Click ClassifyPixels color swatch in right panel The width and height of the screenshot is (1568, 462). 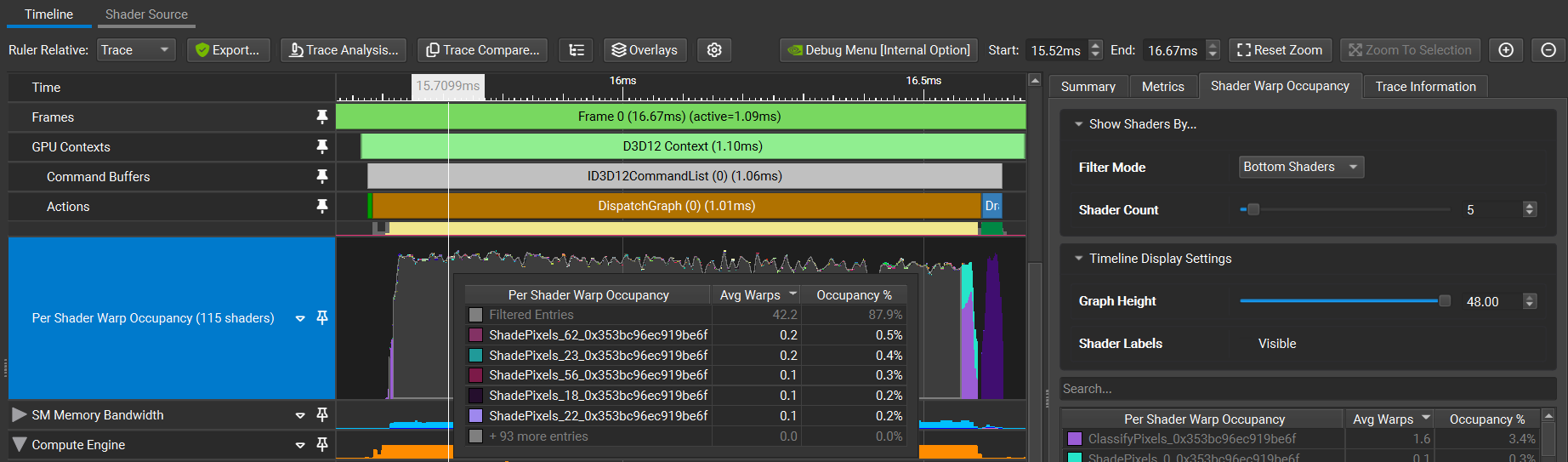click(x=1074, y=439)
